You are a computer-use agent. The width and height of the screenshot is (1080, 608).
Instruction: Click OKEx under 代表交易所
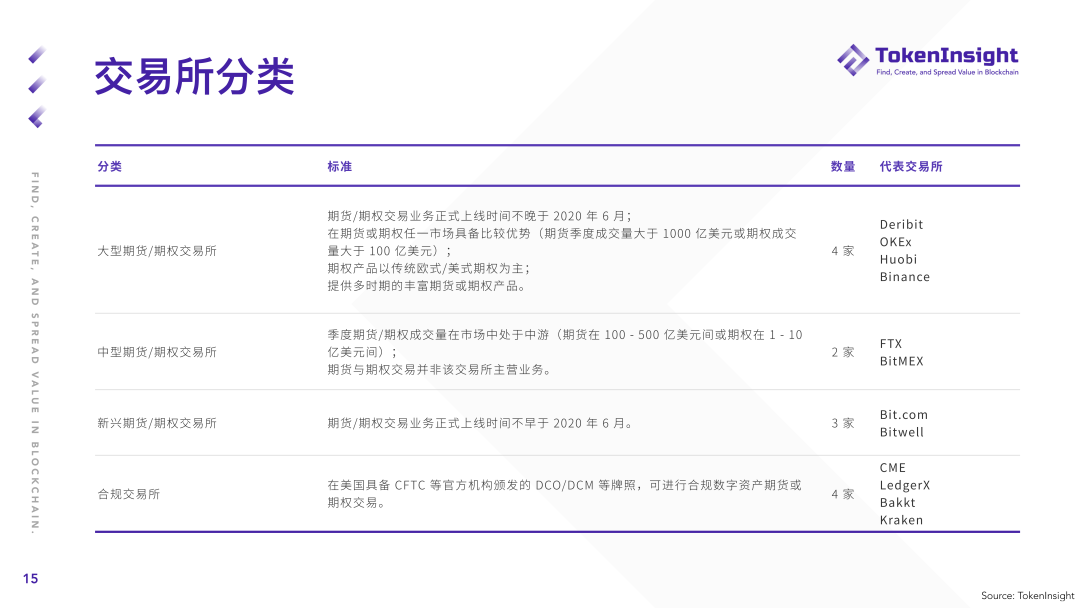click(x=894, y=242)
